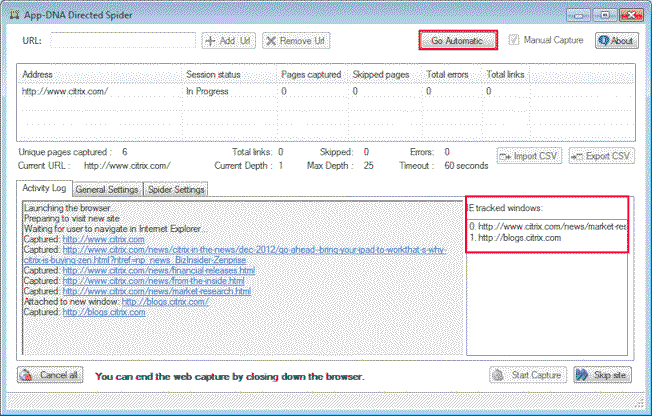652x416 pixels.
Task: Select tracked window 1 blogs.citrix.com entry
Action: (x=515, y=238)
